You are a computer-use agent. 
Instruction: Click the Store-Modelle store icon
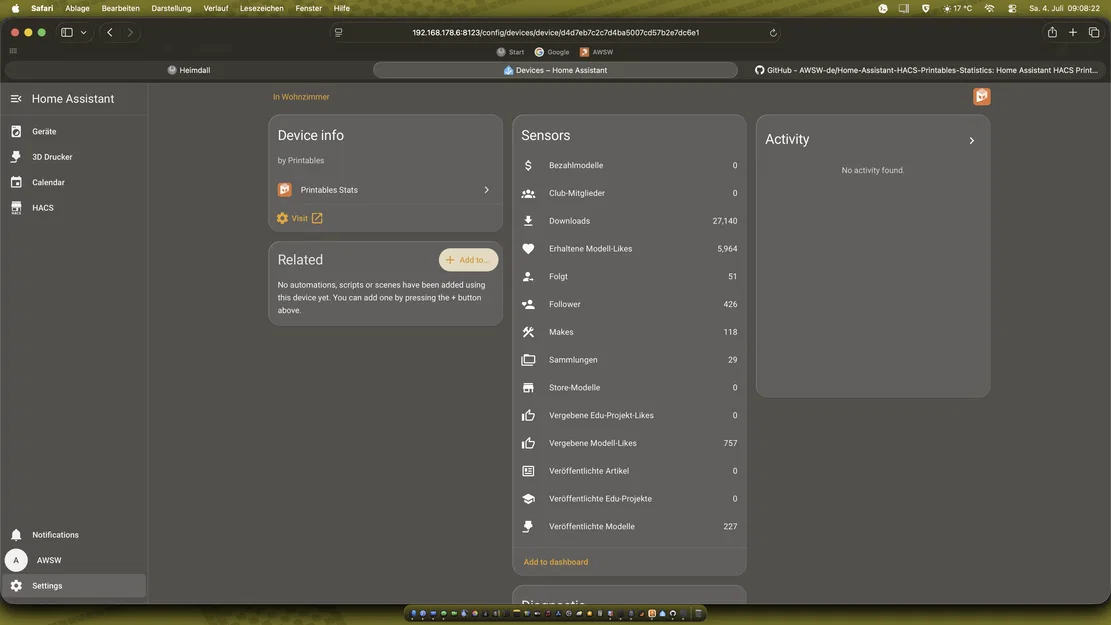(528, 388)
